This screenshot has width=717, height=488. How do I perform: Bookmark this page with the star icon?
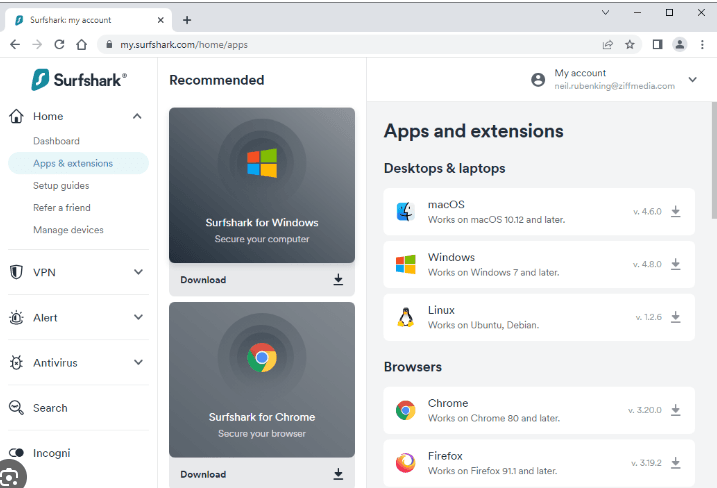pos(630,44)
